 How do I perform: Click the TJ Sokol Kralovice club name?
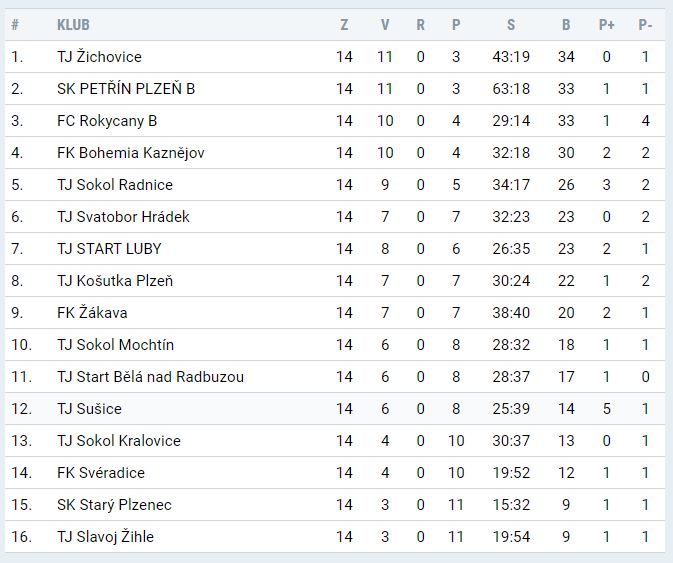click(118, 441)
